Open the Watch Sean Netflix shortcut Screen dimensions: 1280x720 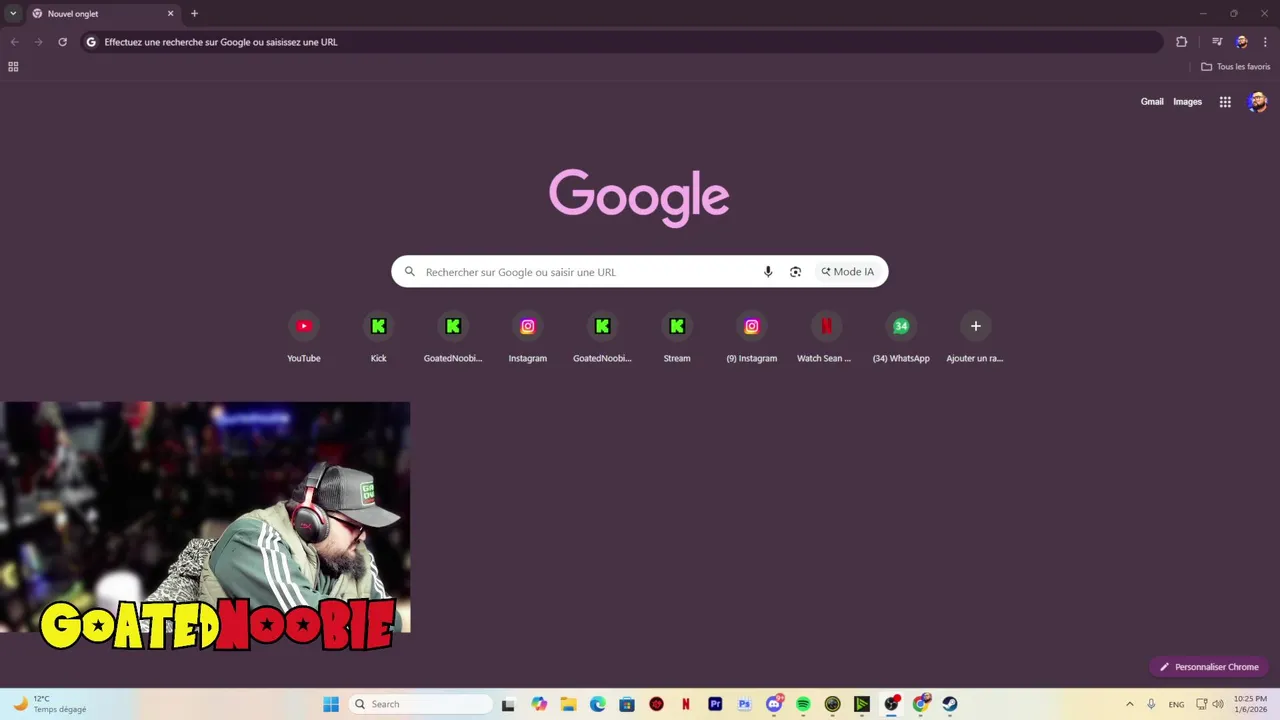click(826, 338)
